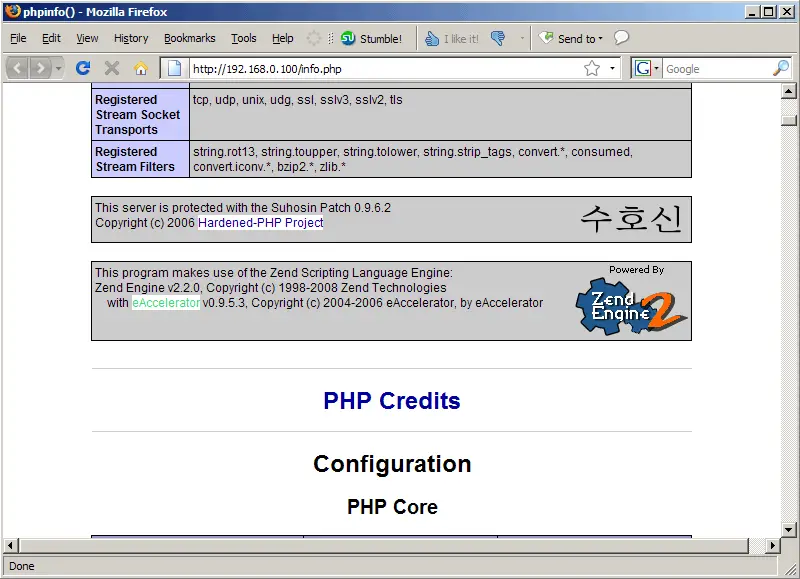The height and width of the screenshot is (579, 800).
Task: Click the horizontal scrollbar thumb
Action: click(383, 545)
